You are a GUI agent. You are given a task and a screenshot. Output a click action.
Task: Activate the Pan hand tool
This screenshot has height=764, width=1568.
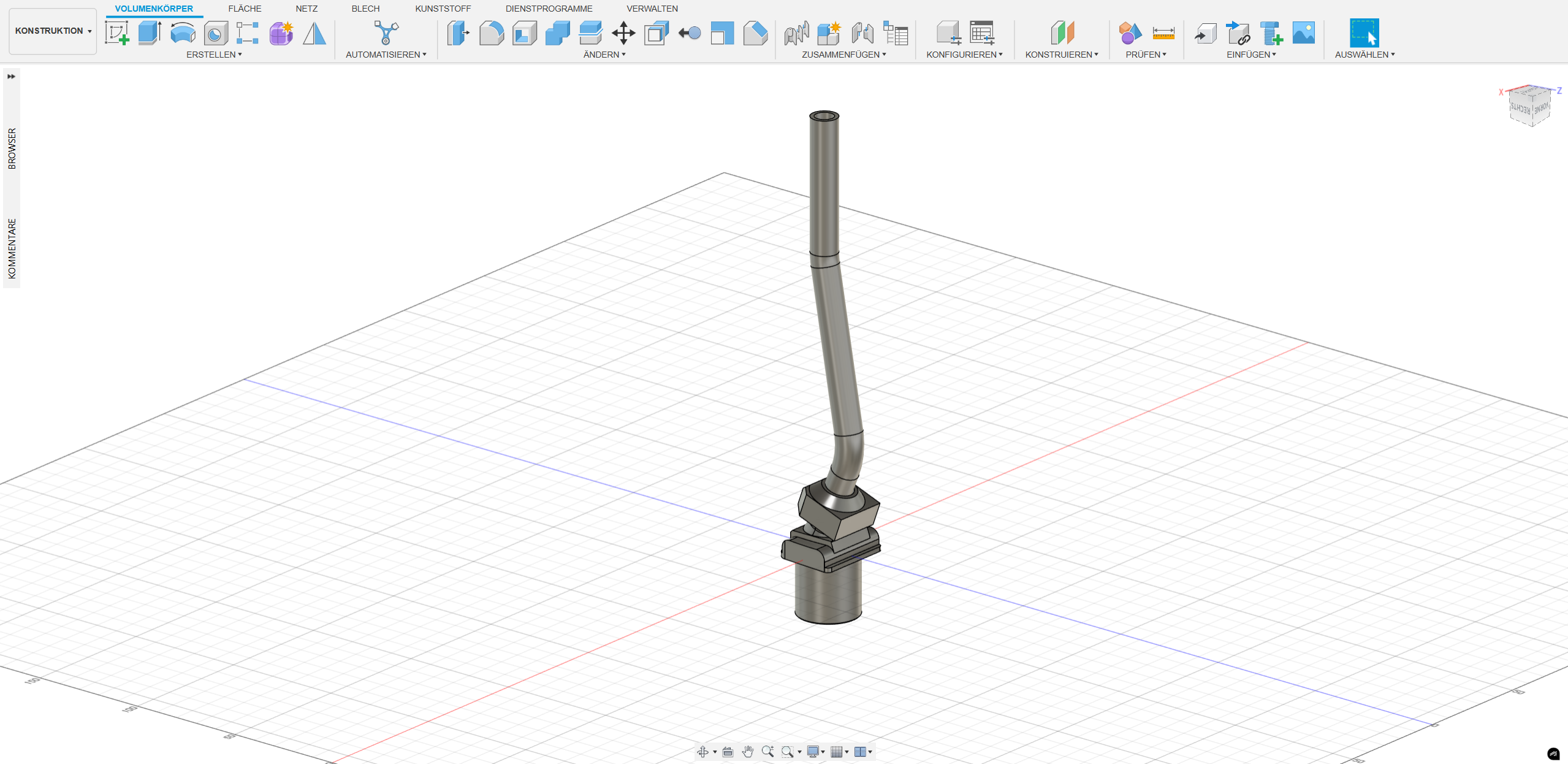coord(747,752)
